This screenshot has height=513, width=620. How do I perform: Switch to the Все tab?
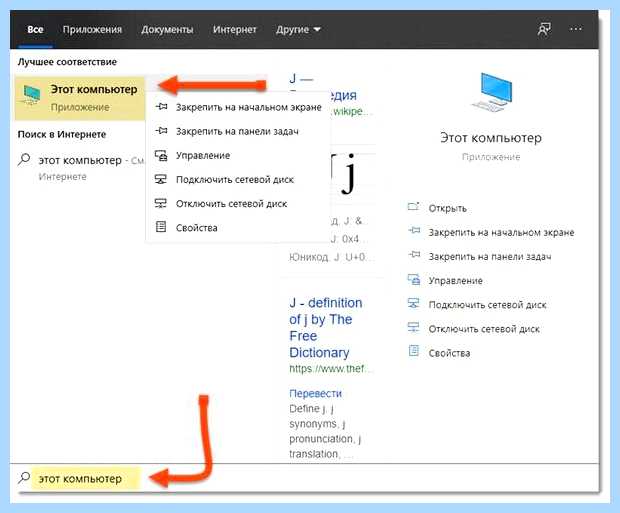coord(35,30)
